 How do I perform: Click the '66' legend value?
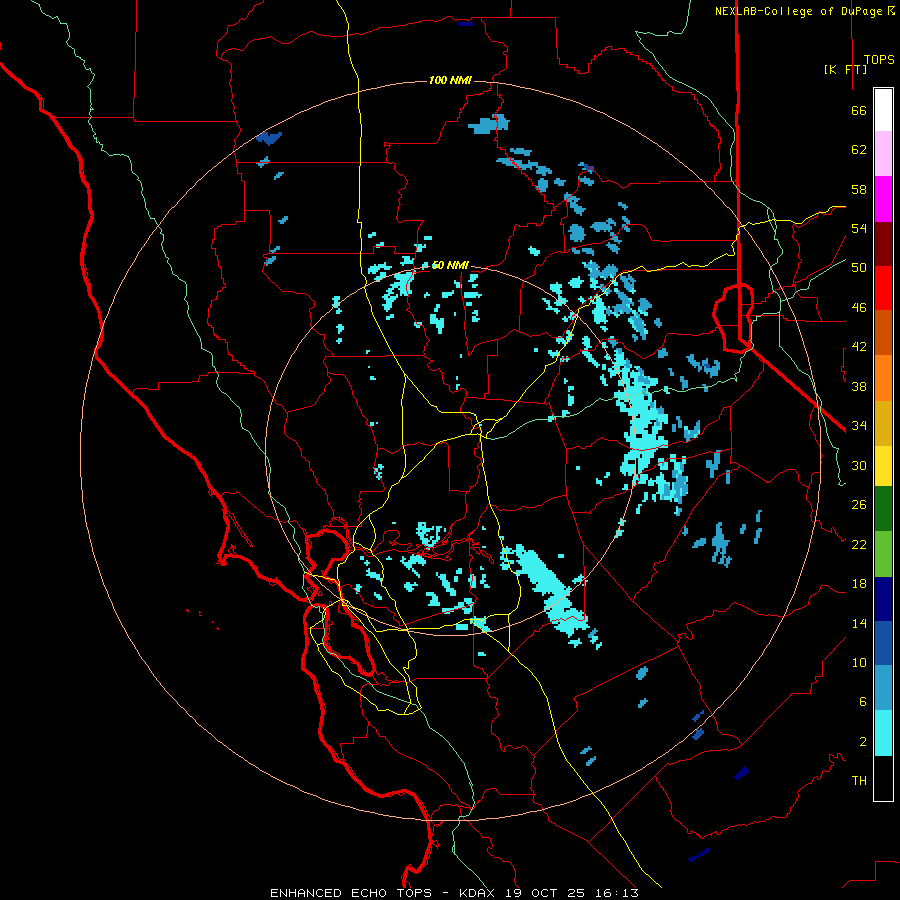tap(859, 110)
